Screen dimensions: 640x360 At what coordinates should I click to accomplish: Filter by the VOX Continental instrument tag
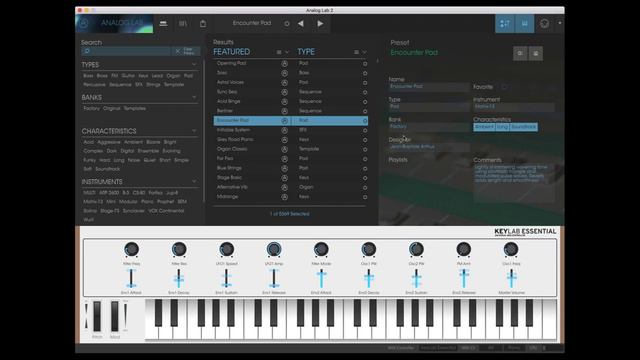(x=166, y=211)
